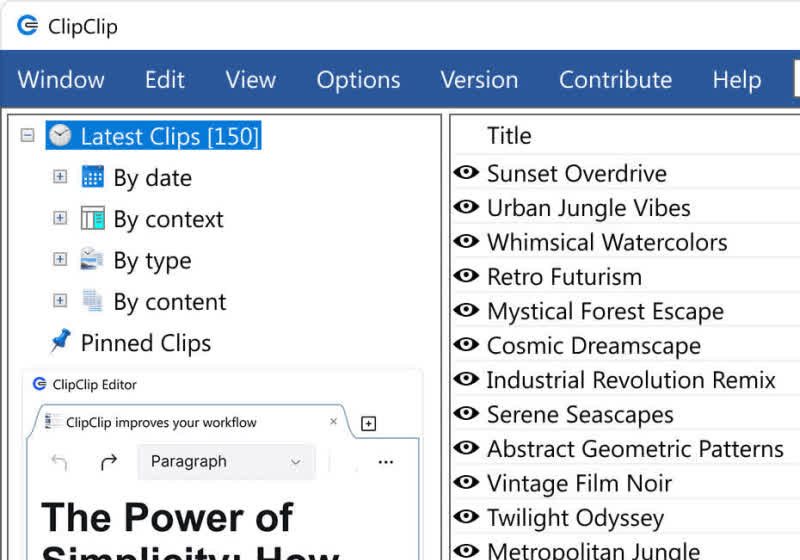
Task: Click the pushpin icon for Pinned Clips
Action: pos(61,342)
